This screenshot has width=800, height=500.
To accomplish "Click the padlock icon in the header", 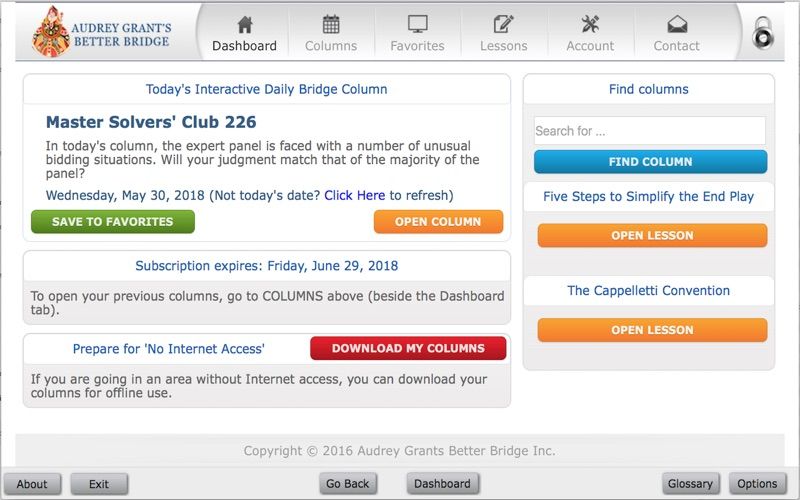I will point(763,33).
